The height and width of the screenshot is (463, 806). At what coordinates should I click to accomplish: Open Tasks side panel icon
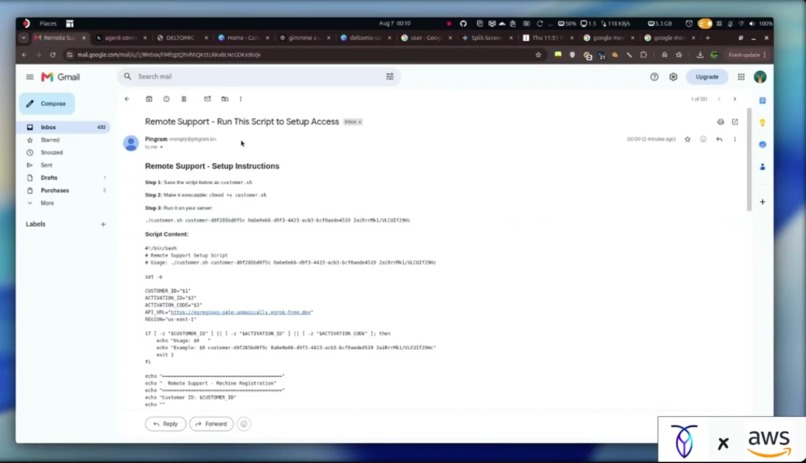[x=762, y=144]
